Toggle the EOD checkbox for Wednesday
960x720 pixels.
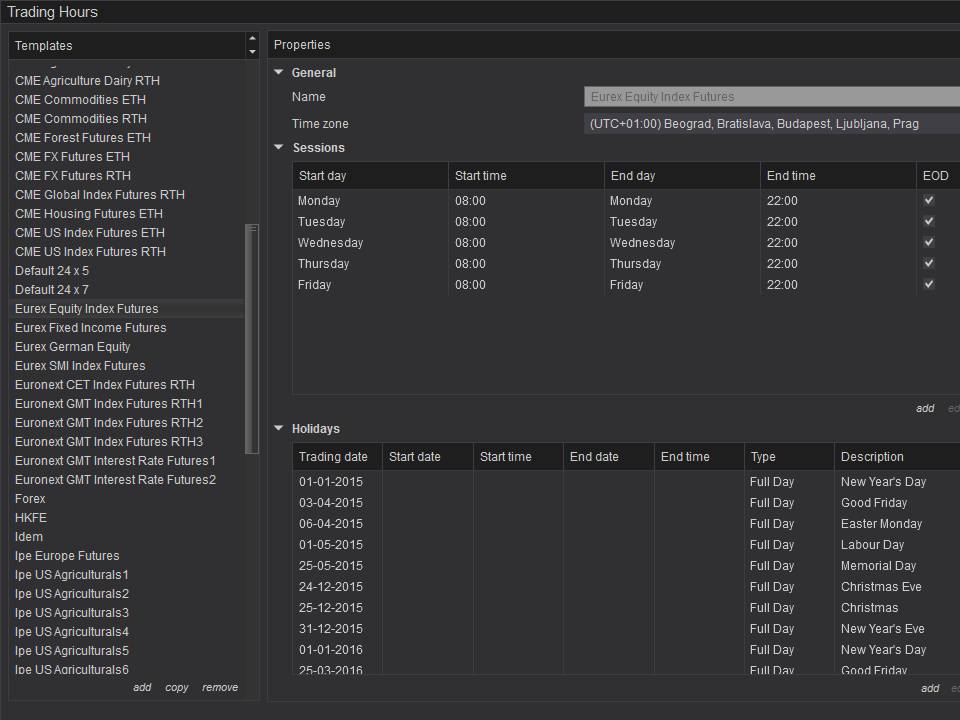point(929,242)
